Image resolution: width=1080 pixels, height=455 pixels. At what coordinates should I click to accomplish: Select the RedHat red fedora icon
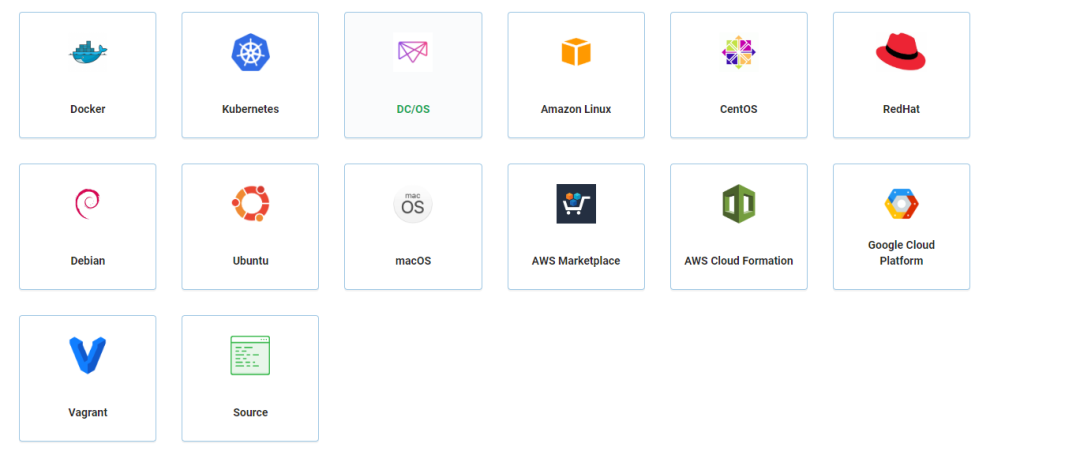point(901,52)
